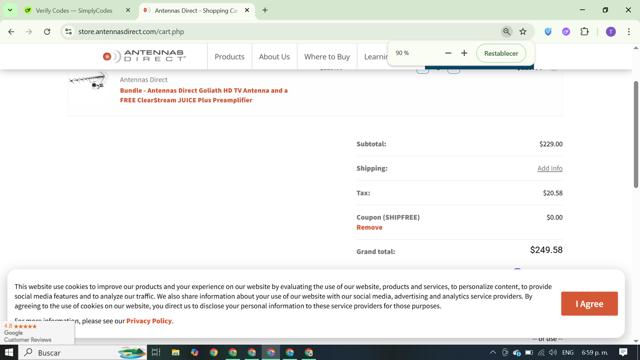Open the Extensions puzzle-piece menu
Screen dimensions: 640x360
(584, 31)
